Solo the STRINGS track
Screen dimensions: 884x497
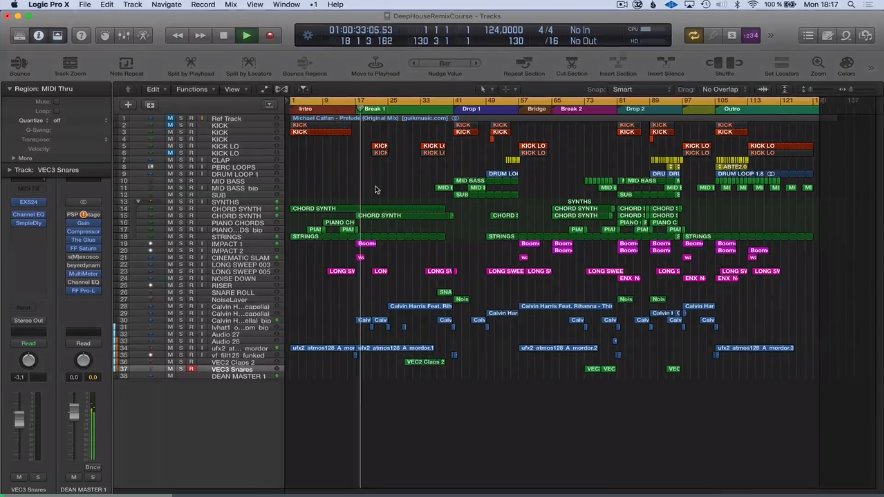(181, 237)
